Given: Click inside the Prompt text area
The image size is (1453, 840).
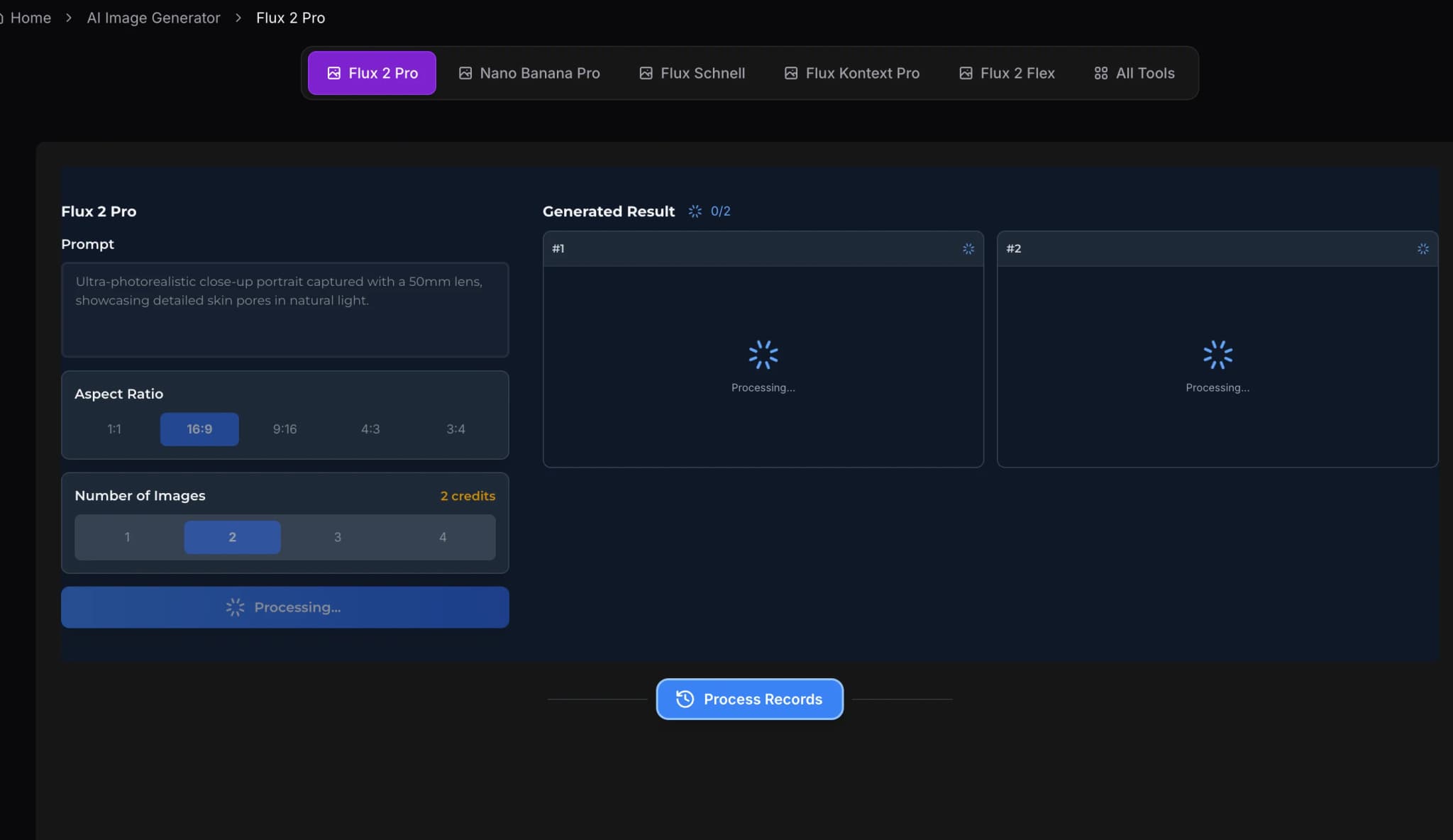Looking at the screenshot, I should pyautogui.click(x=284, y=310).
